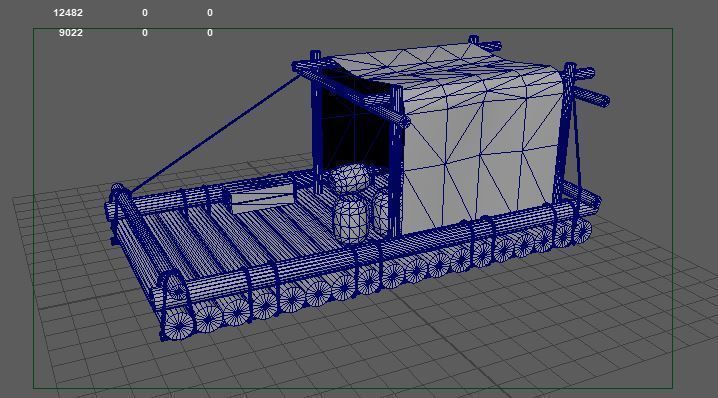Select the diagonal rope running to the bow
The image size is (718, 398).
tap(215, 135)
